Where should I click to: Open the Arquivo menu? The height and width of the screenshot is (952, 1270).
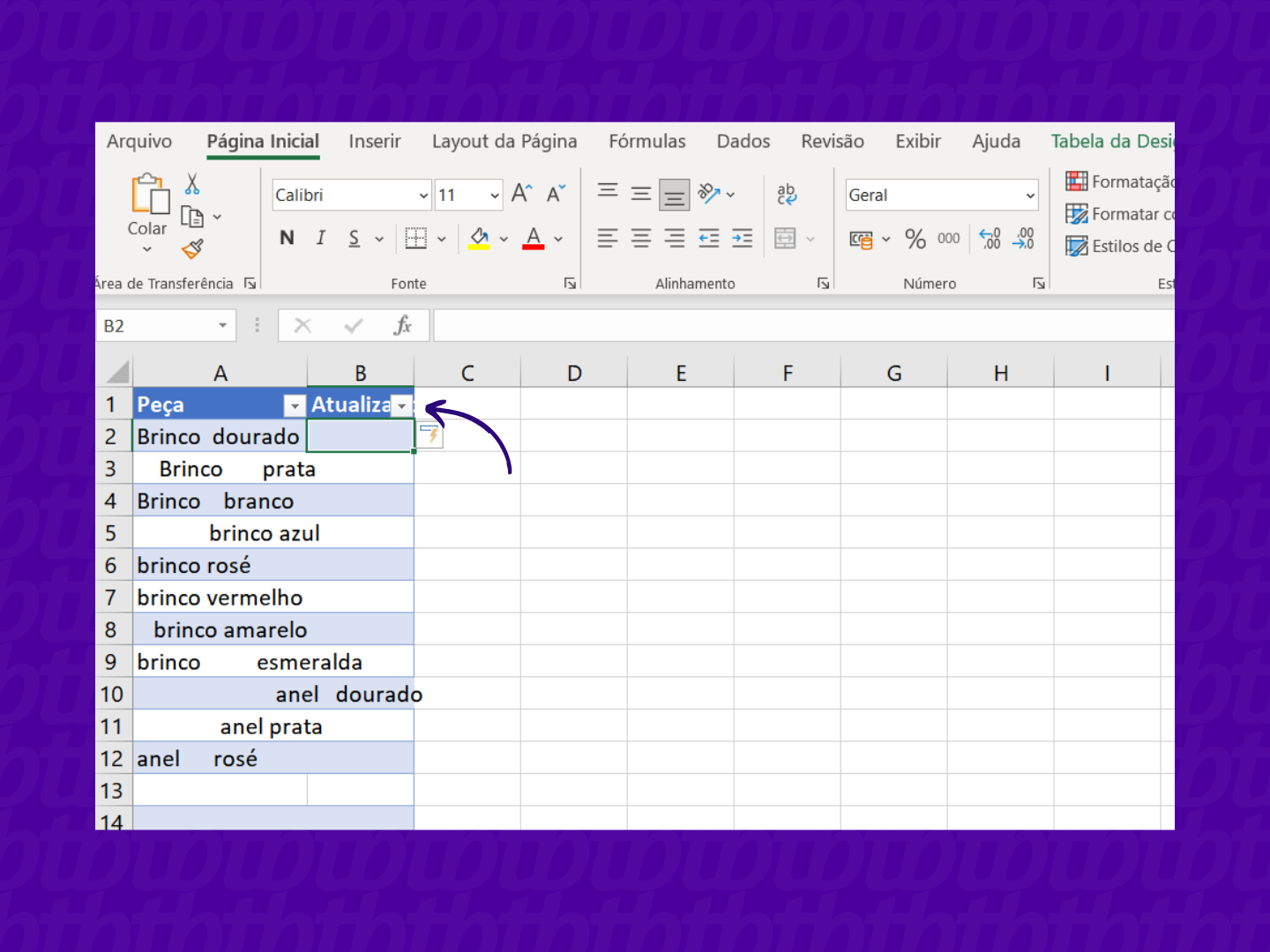pyautogui.click(x=139, y=141)
